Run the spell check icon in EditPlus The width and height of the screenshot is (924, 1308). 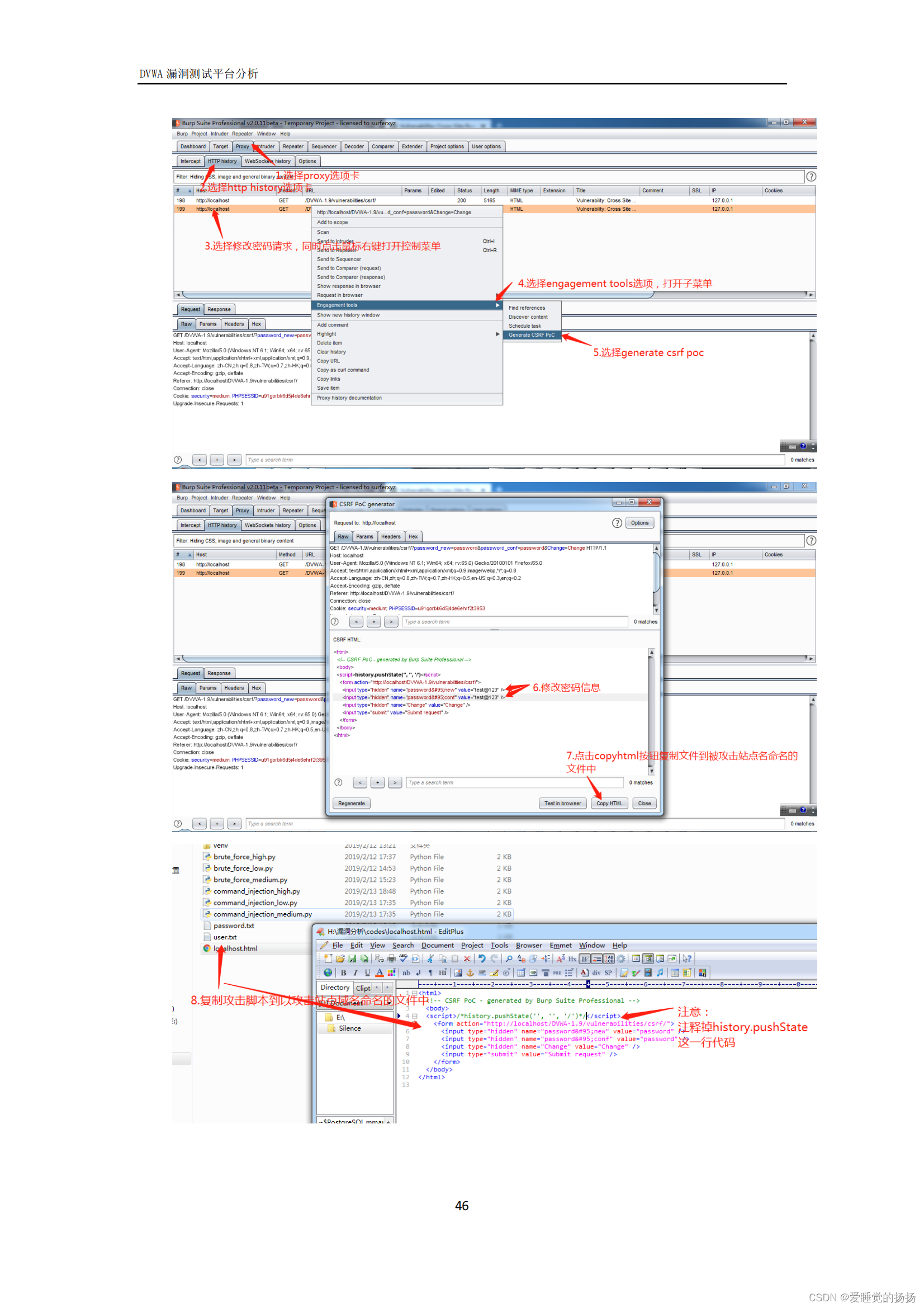404,959
